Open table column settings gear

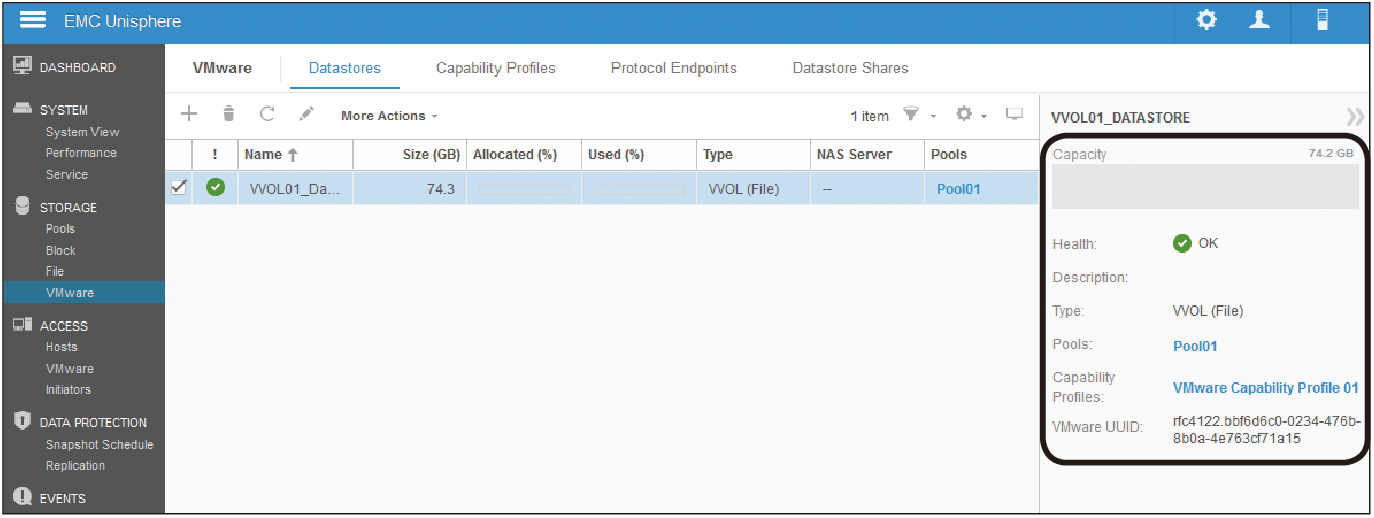coord(964,115)
